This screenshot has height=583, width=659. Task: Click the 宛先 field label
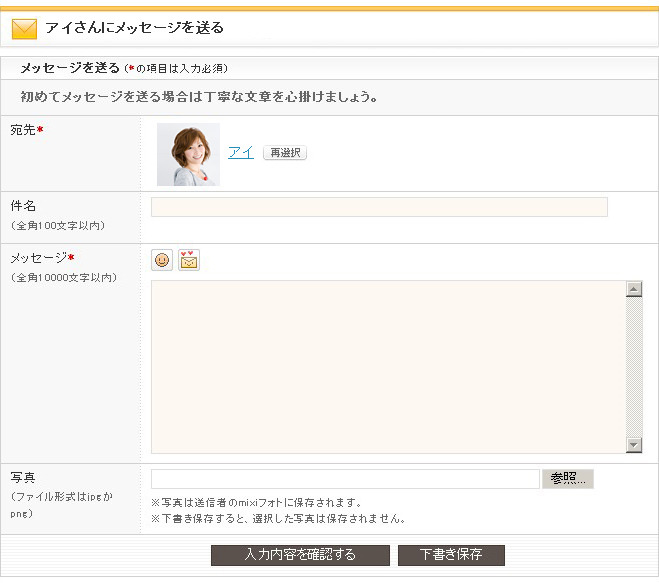[x=24, y=130]
